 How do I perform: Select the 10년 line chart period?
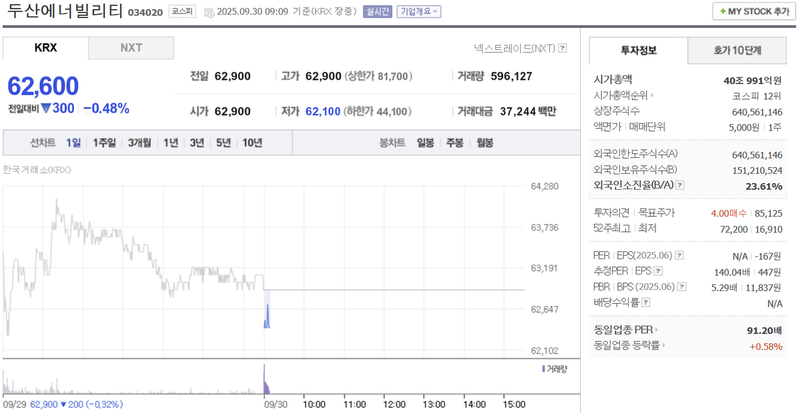(252, 143)
